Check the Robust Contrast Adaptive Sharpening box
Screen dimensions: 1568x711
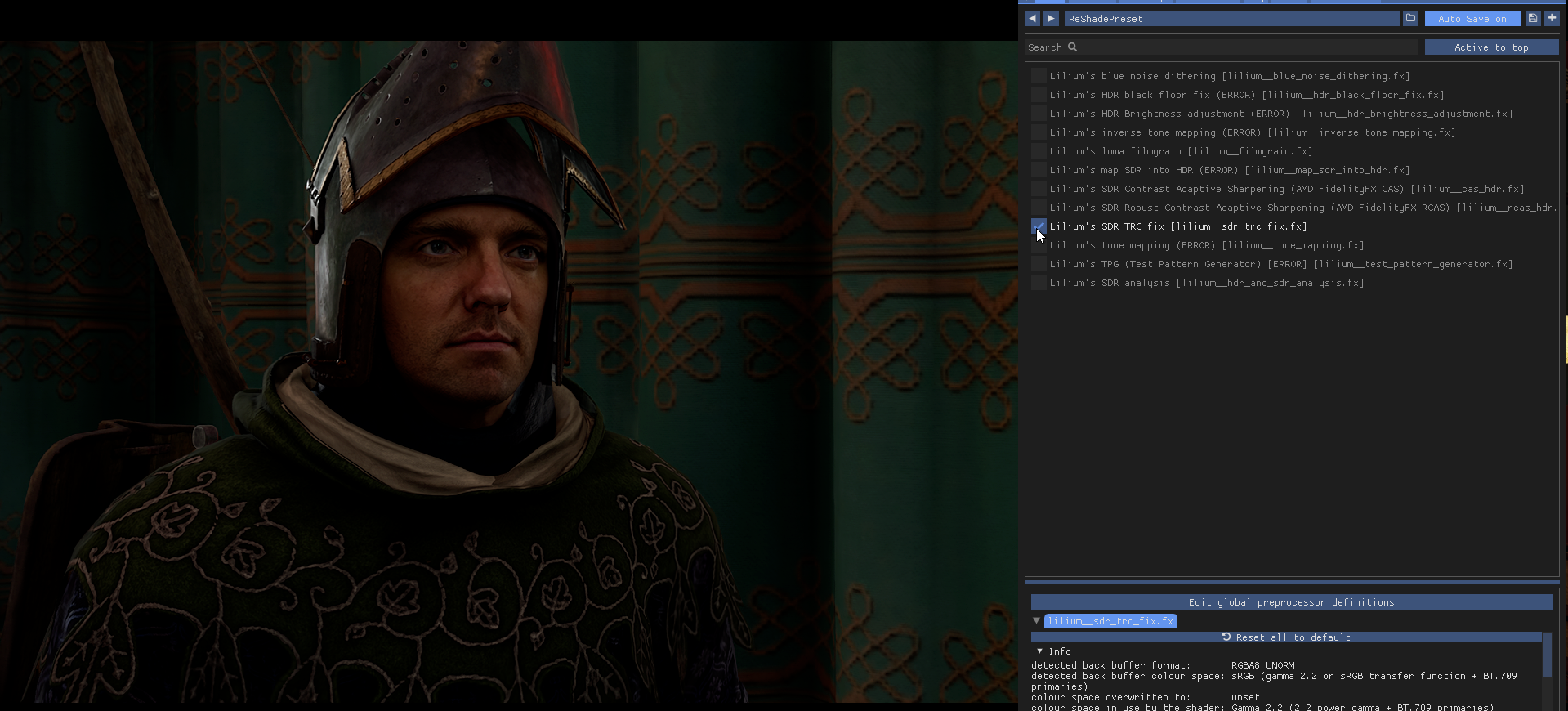tap(1039, 208)
